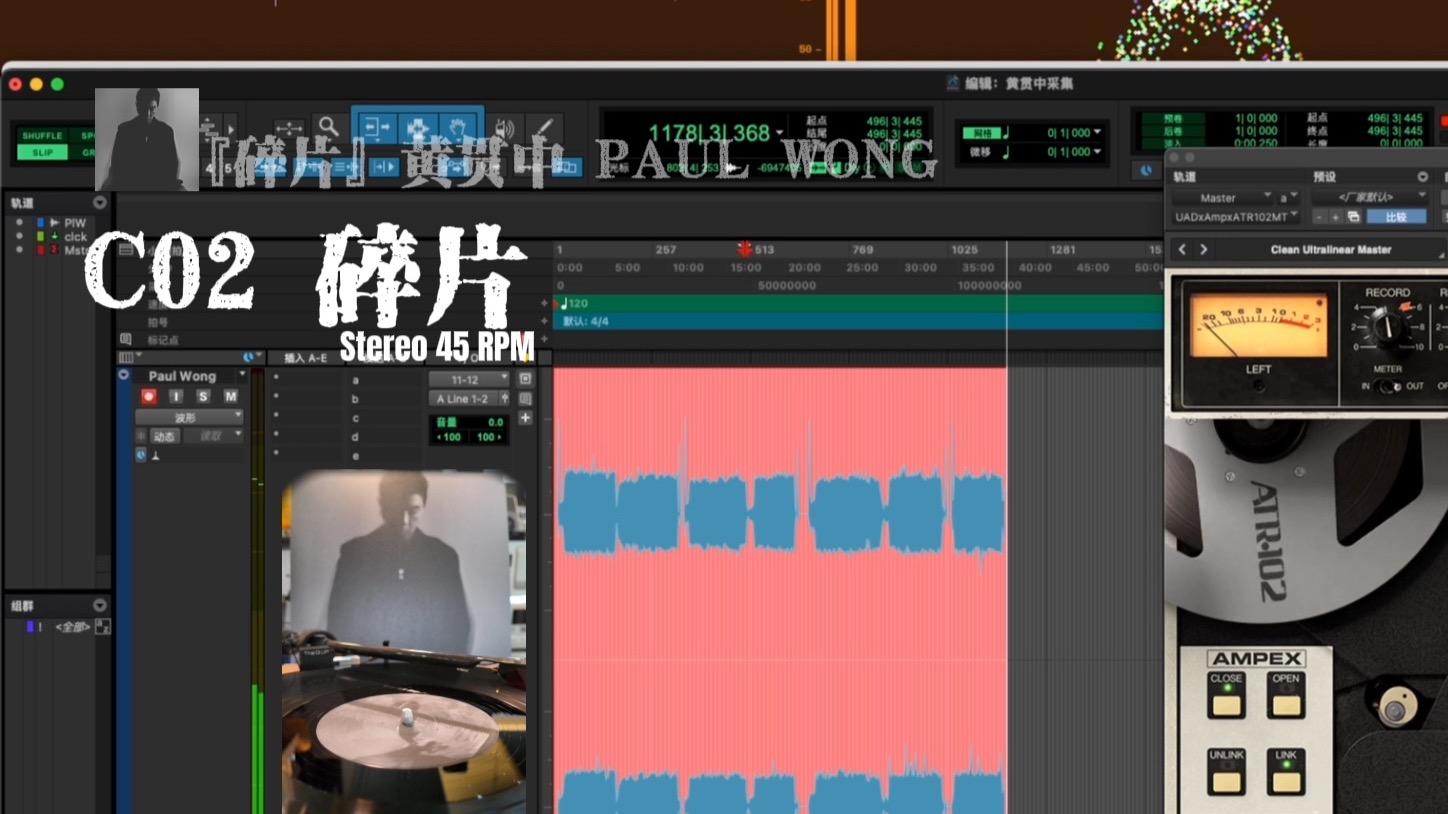Viewport: 1448px width, 814px height.
Task: Flip the METER IN/OUT switch
Action: [1387, 386]
